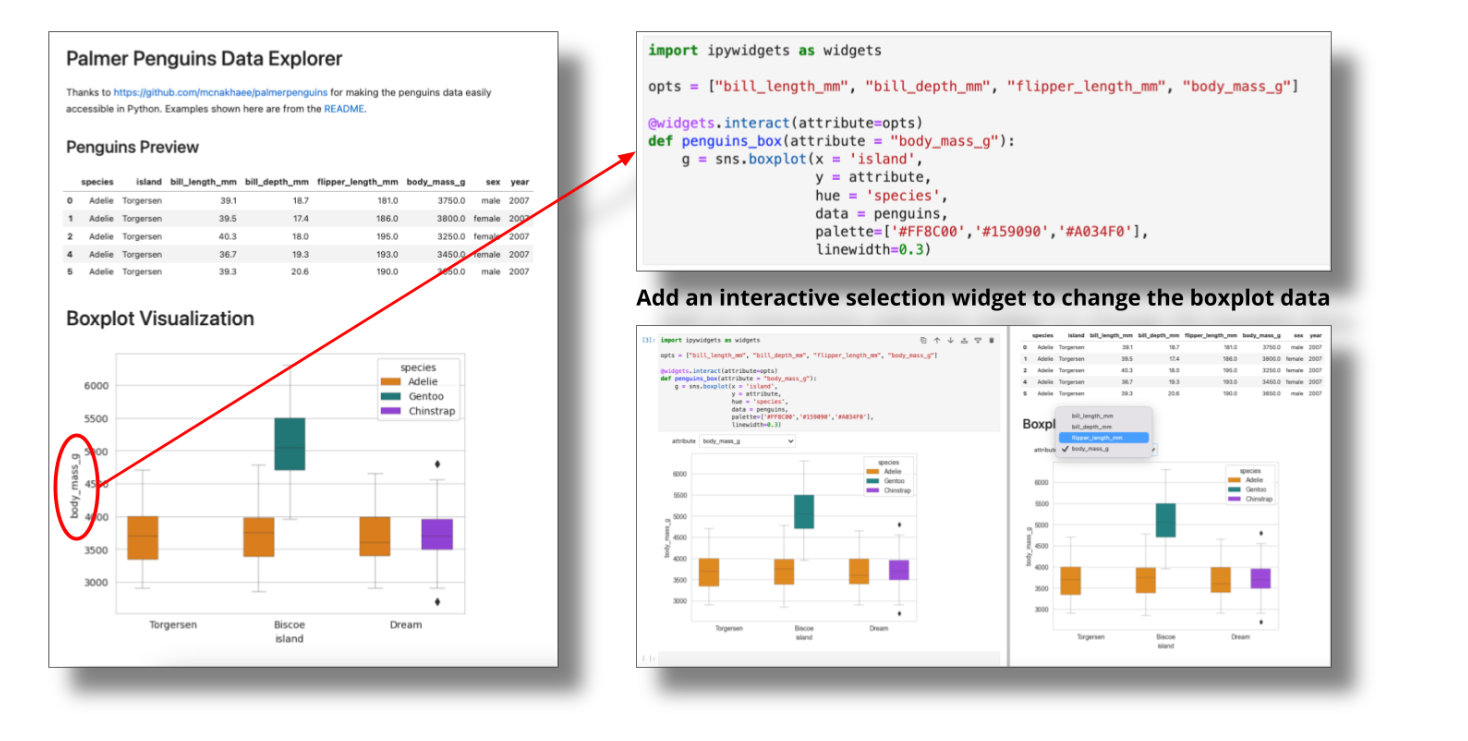The width and height of the screenshot is (1468, 741).
Task: Select bill_length_mm from the open dropdown list
Action: [1092, 415]
